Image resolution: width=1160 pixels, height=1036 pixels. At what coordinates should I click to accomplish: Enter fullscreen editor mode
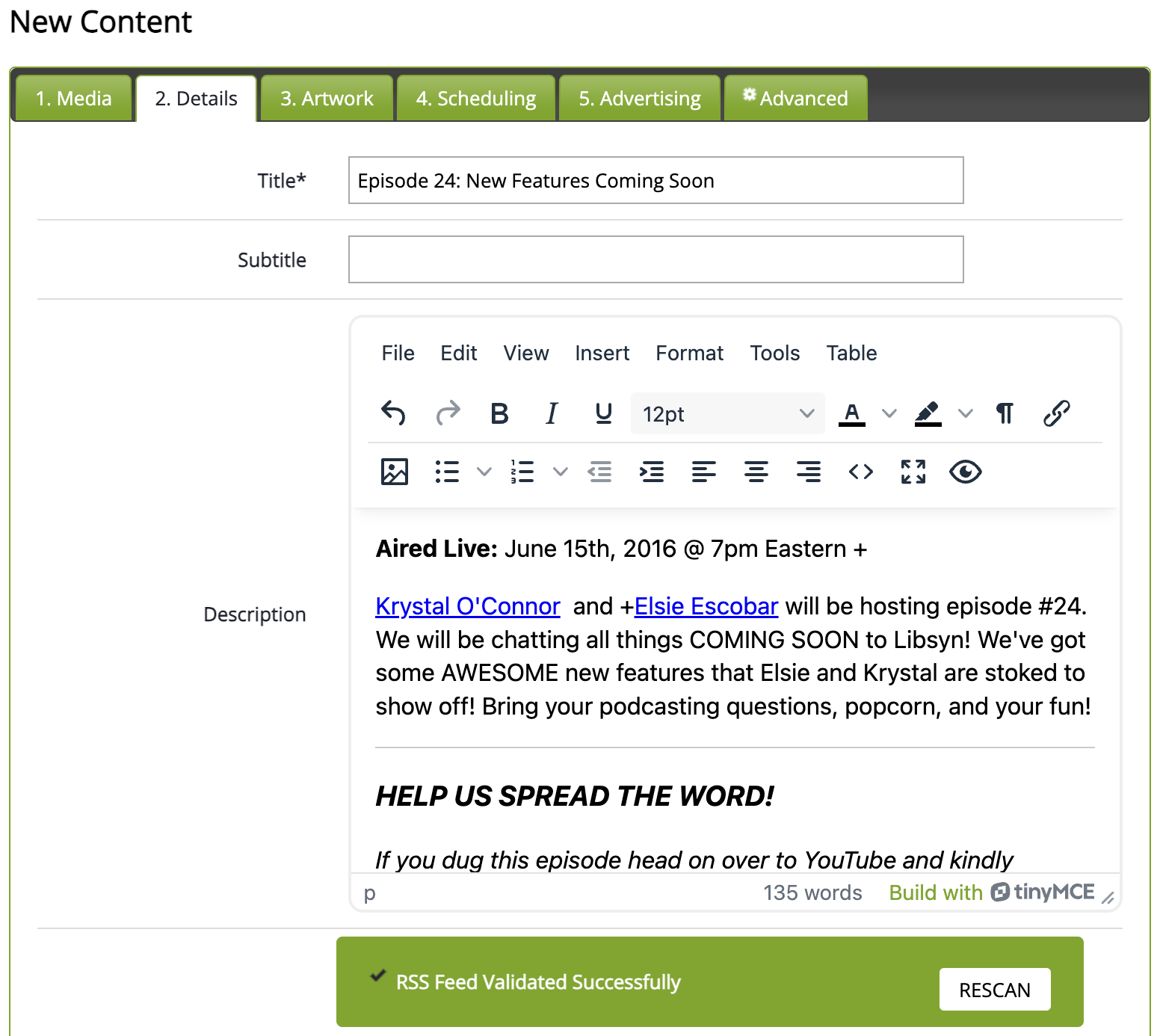click(913, 472)
